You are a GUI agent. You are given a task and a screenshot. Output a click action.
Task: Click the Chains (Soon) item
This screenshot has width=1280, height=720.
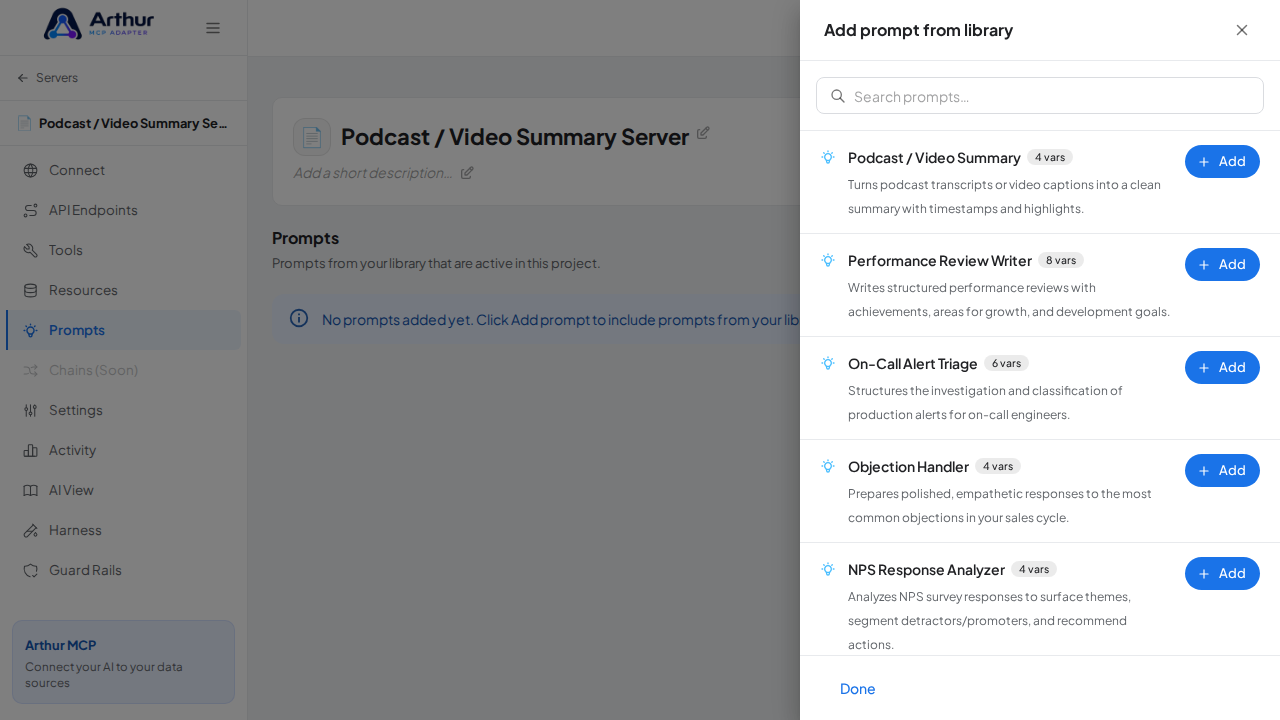123,370
